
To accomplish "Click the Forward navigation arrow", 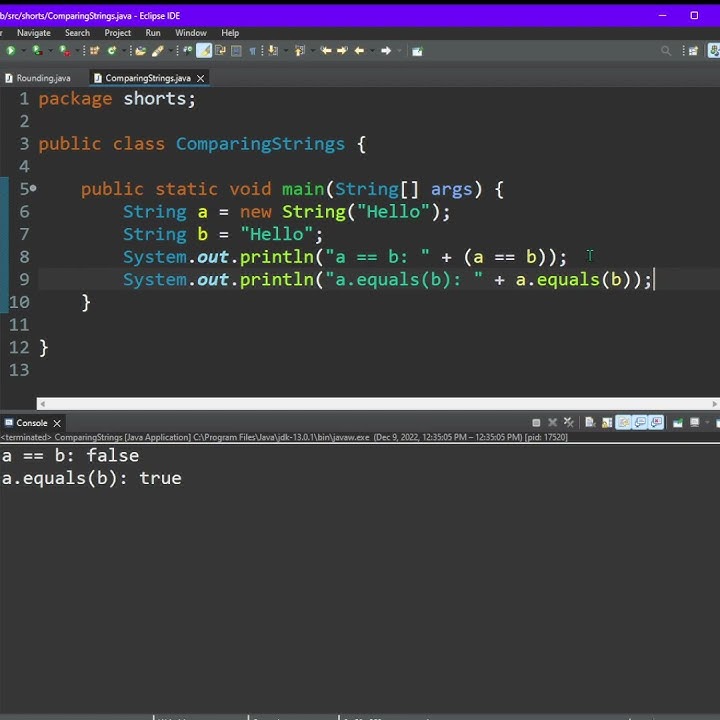I will point(386,51).
